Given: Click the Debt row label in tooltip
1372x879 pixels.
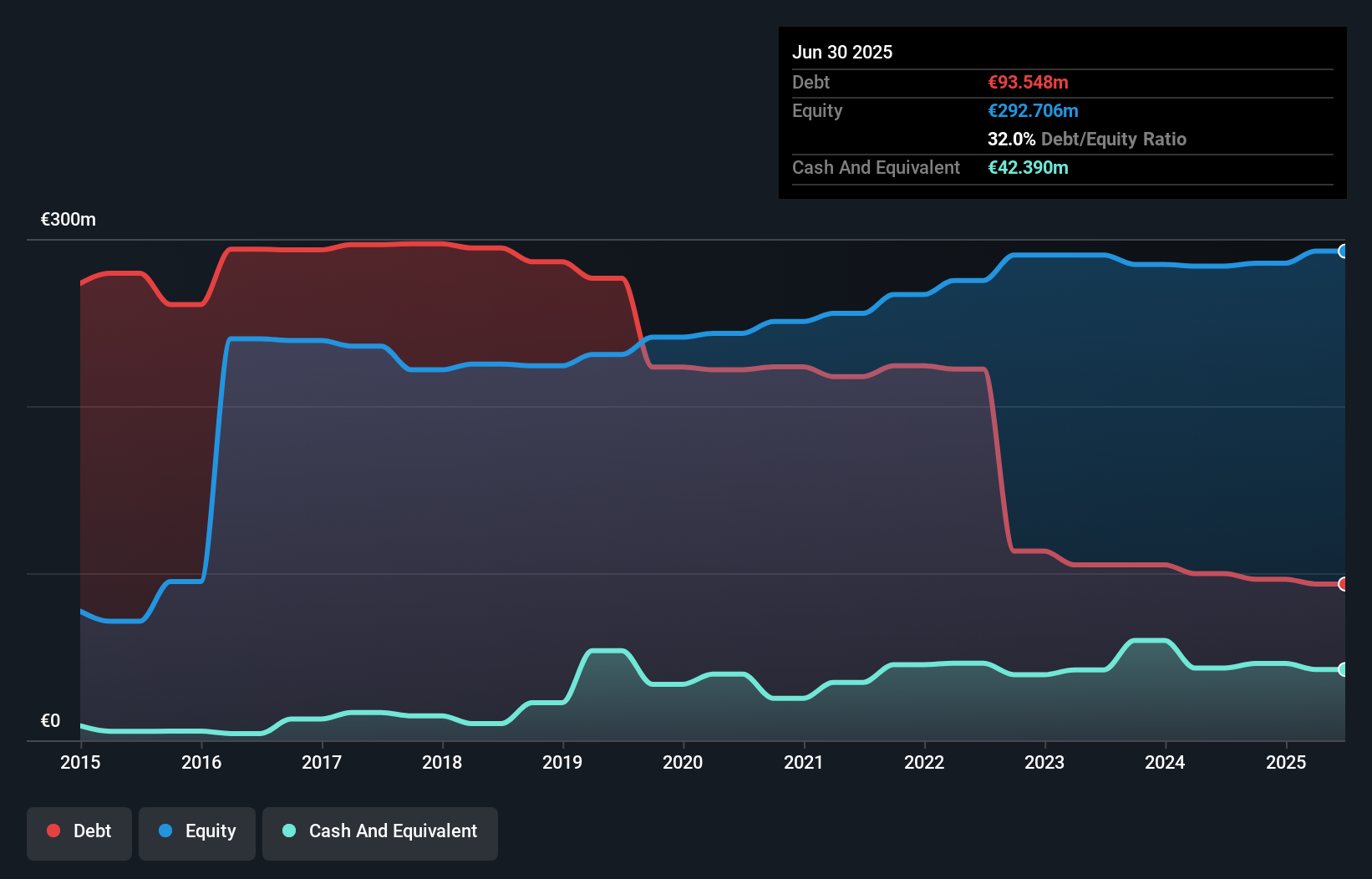Looking at the screenshot, I should point(810,82).
